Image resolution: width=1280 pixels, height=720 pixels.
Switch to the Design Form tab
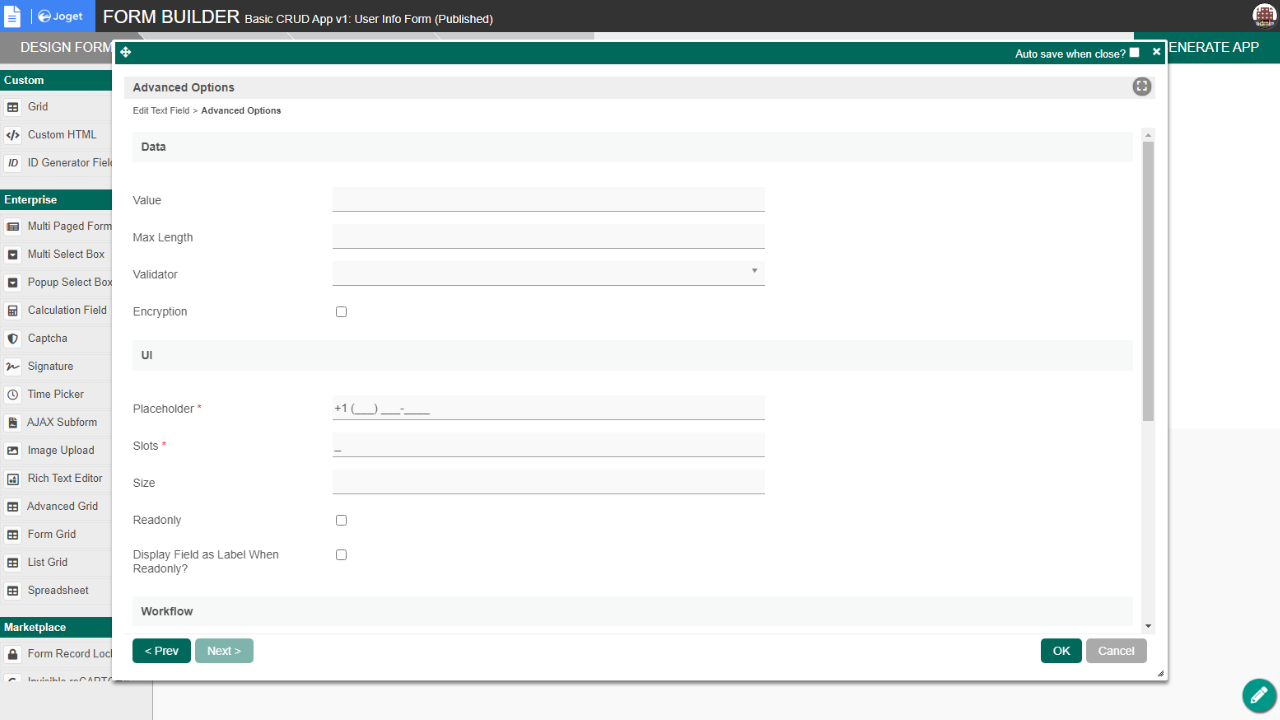(x=60, y=47)
